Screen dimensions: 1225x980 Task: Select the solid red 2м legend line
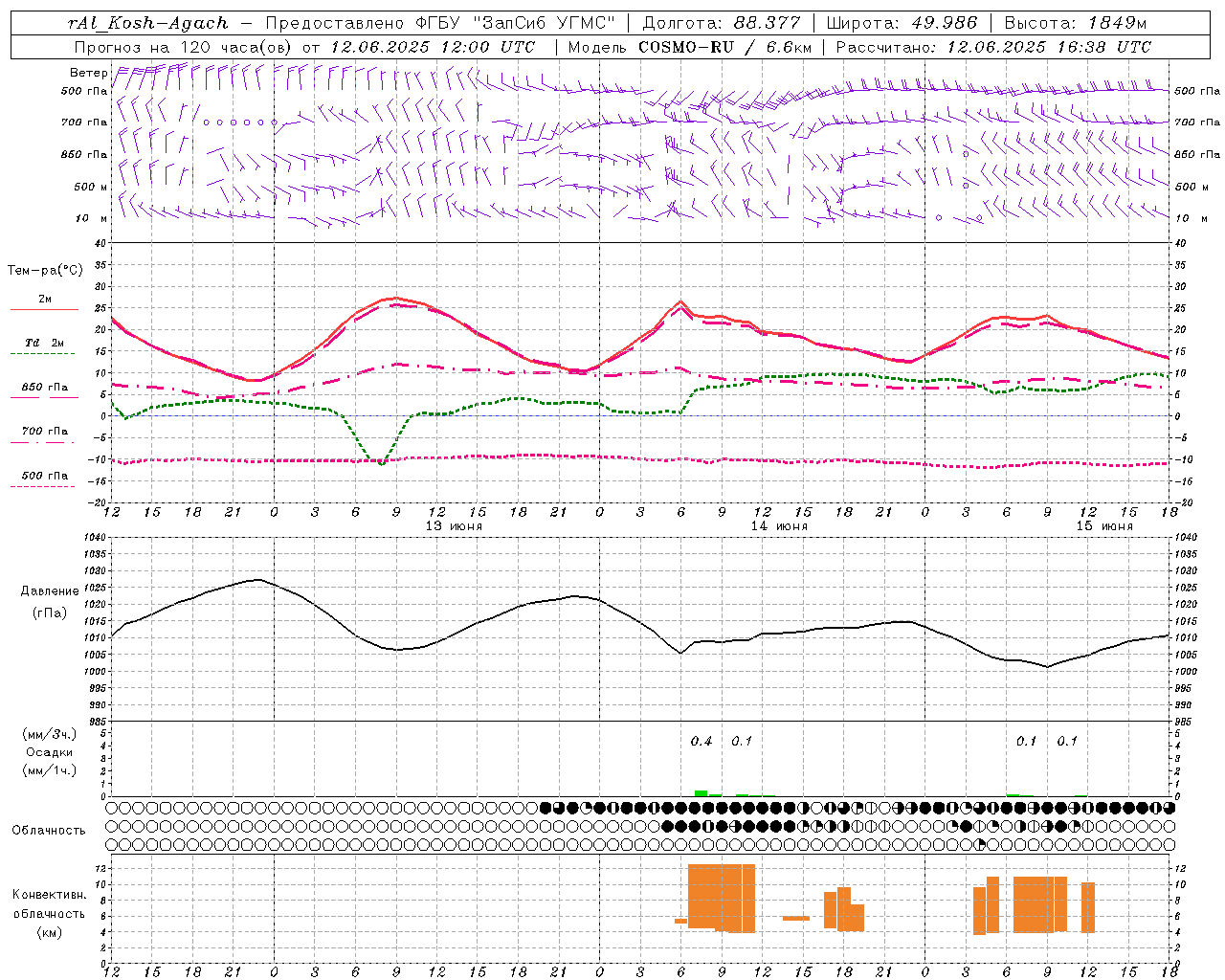tap(45, 309)
